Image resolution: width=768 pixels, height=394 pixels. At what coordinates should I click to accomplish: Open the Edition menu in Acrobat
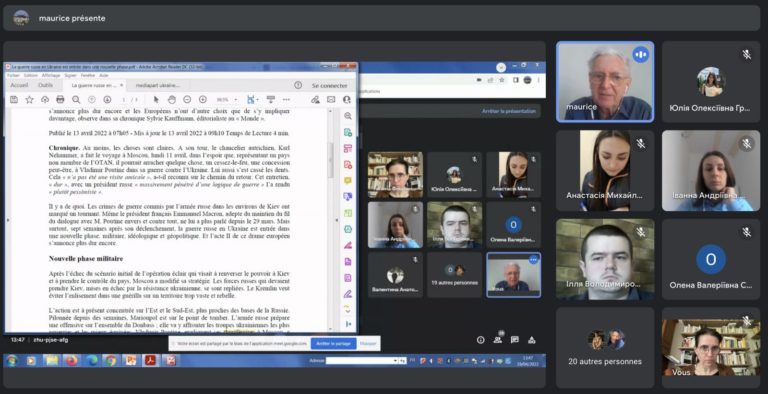[x=30, y=75]
